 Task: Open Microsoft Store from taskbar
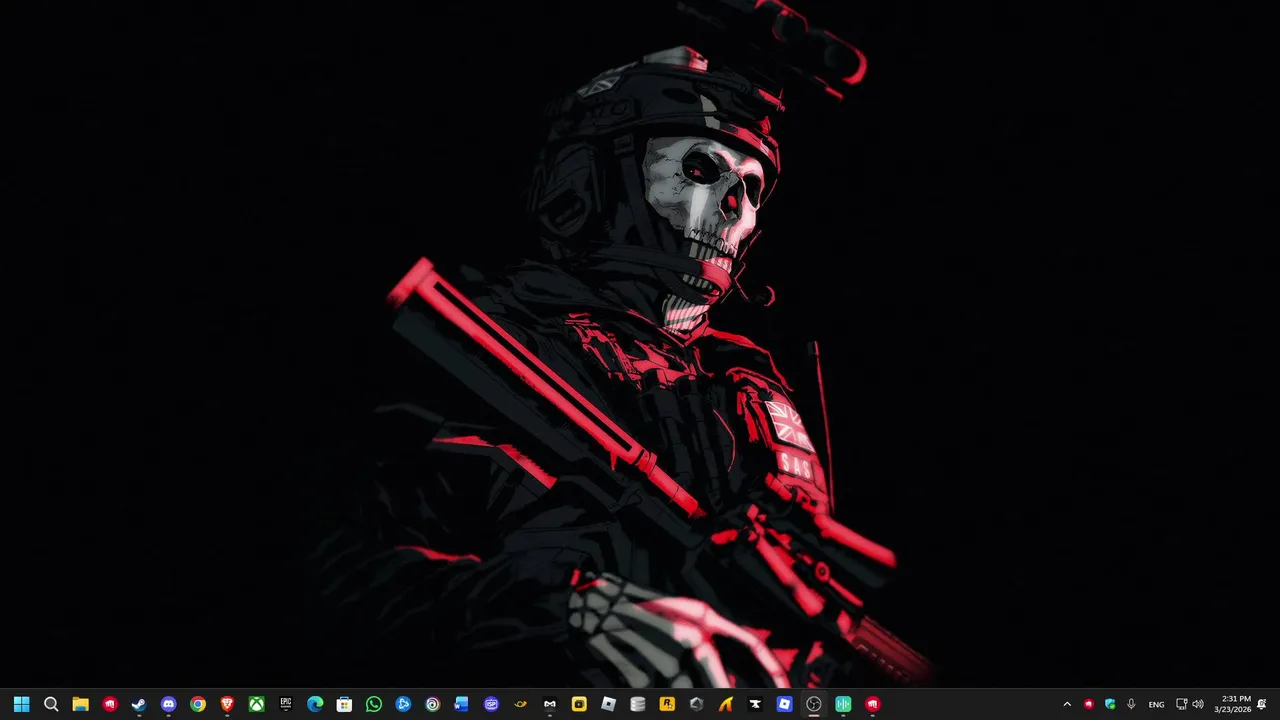pos(344,704)
